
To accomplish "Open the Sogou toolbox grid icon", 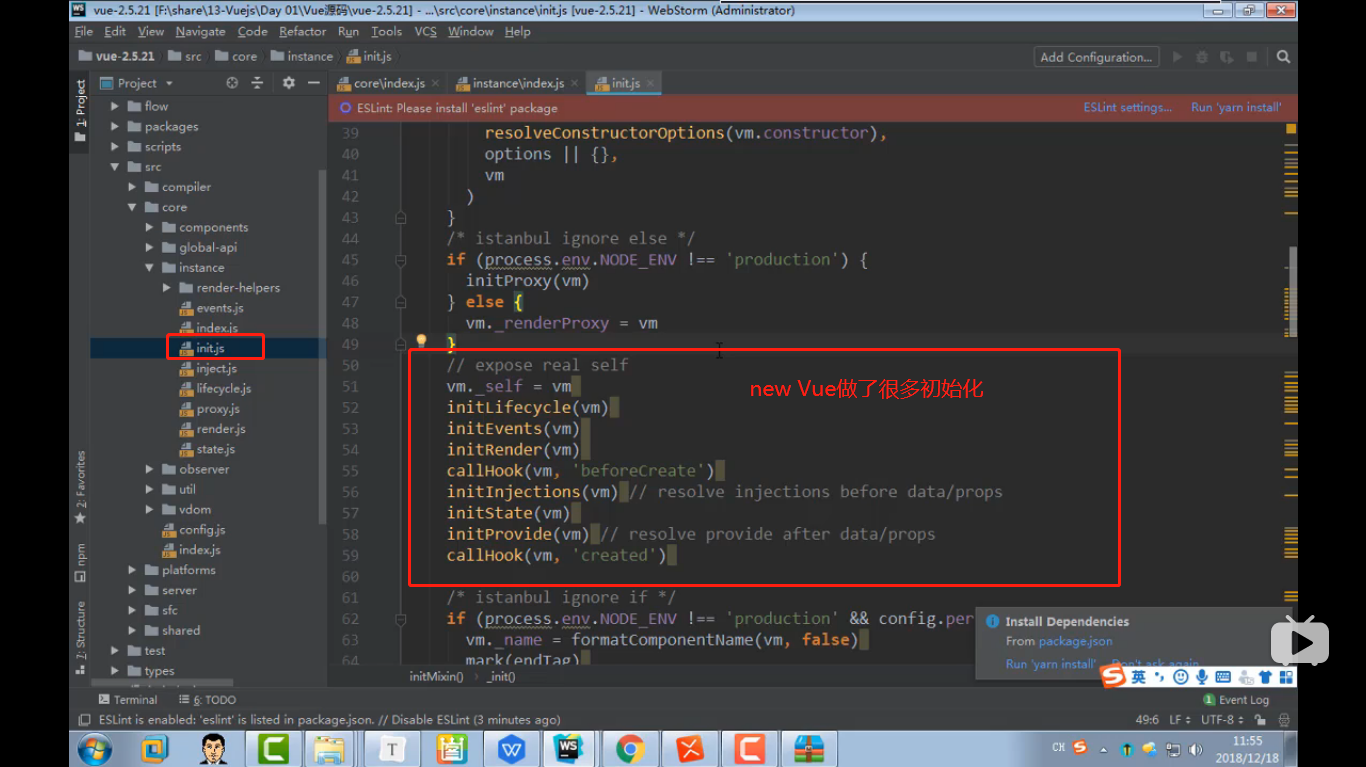I will coord(1286,677).
